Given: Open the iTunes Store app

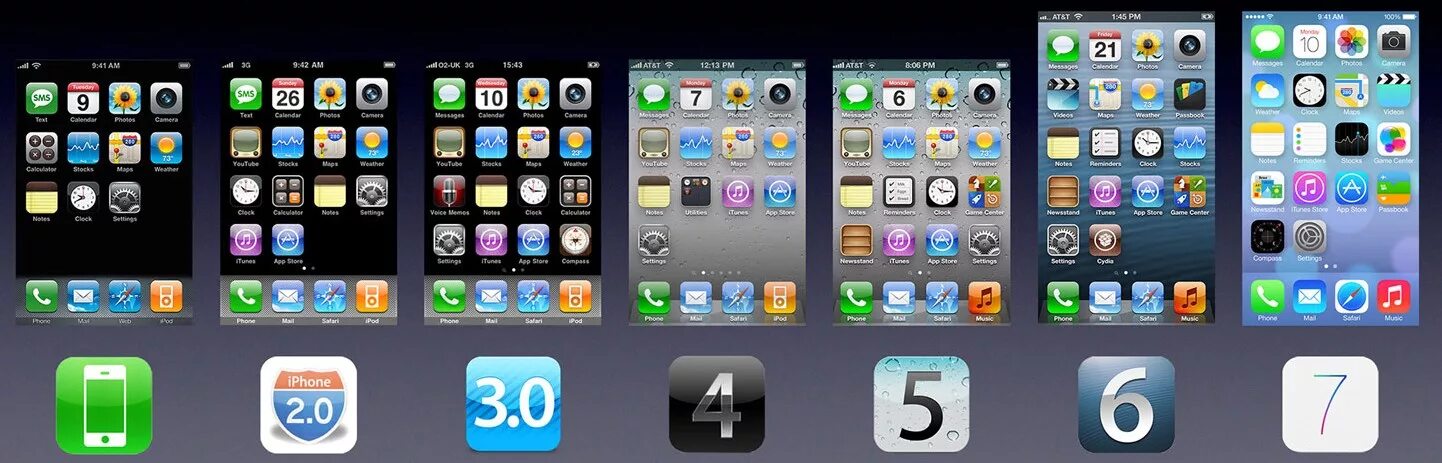Looking at the screenshot, I should pos(1309,187).
